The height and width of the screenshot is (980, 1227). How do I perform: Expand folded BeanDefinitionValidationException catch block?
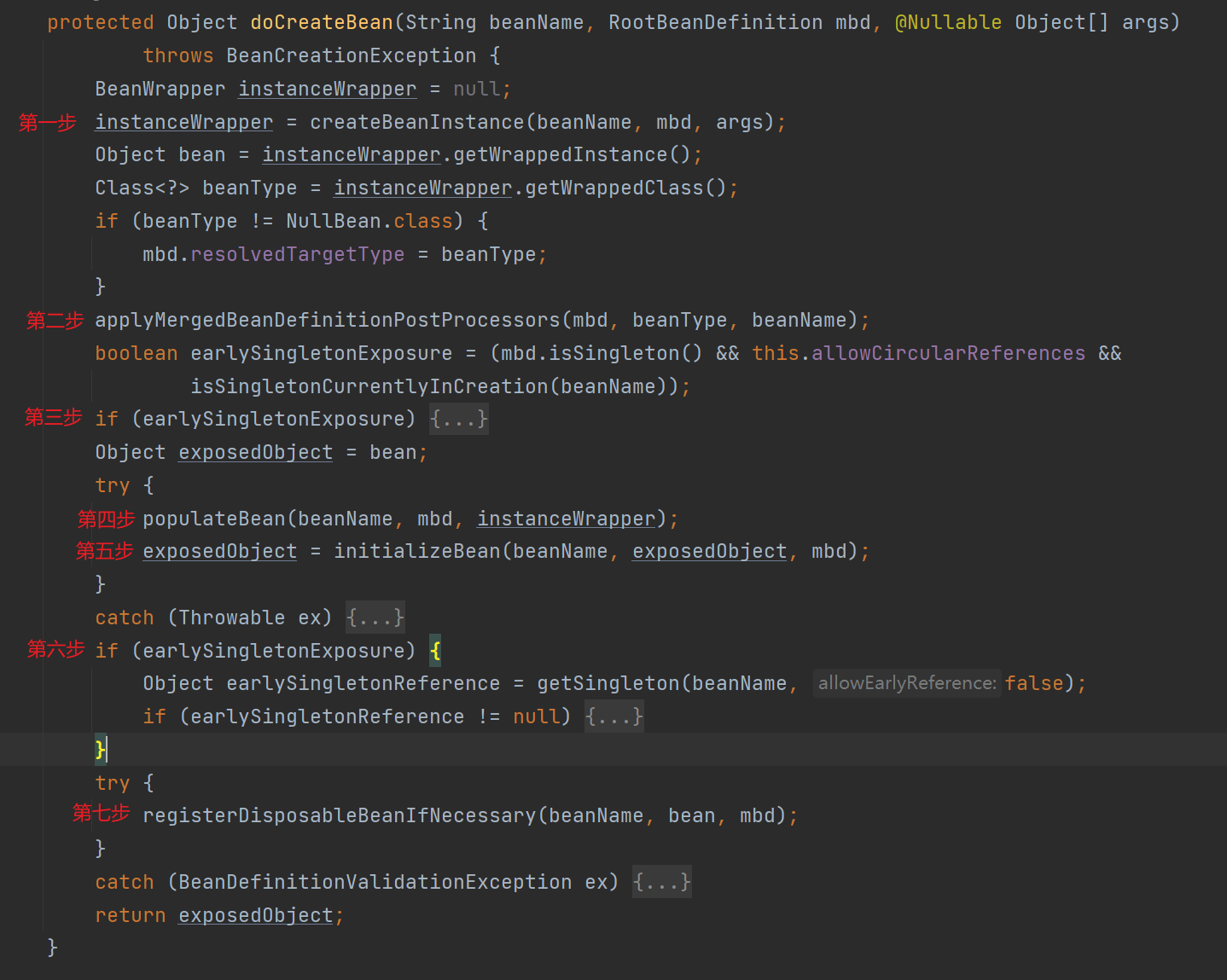(662, 882)
